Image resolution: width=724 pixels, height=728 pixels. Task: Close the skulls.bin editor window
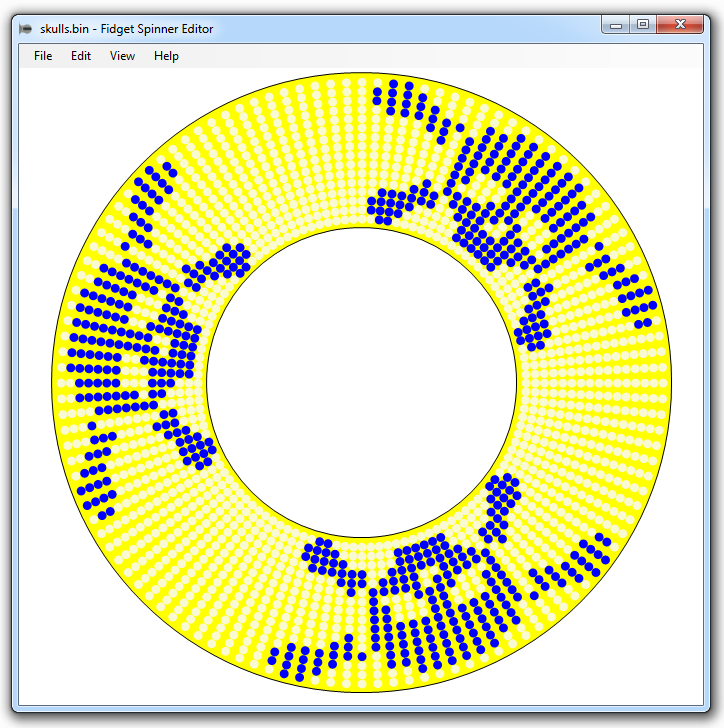click(x=680, y=25)
